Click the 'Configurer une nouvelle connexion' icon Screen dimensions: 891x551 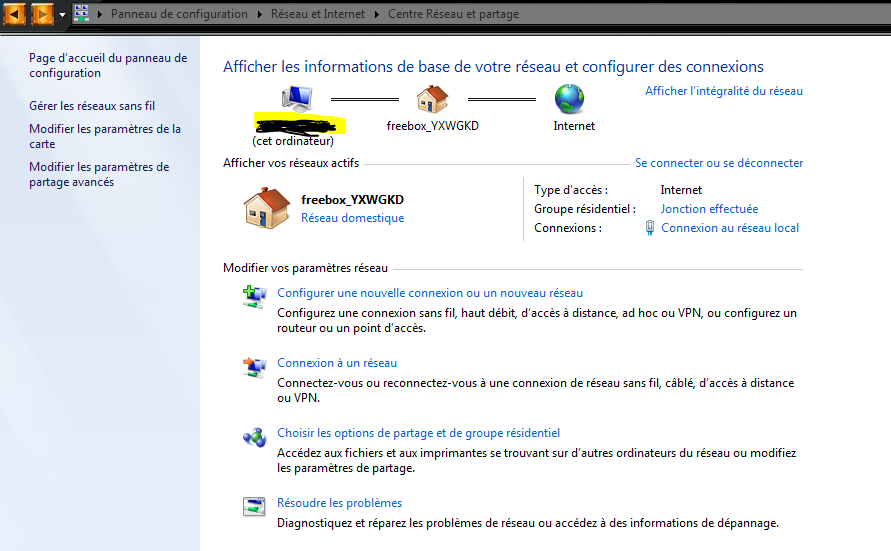pyautogui.click(x=255, y=296)
